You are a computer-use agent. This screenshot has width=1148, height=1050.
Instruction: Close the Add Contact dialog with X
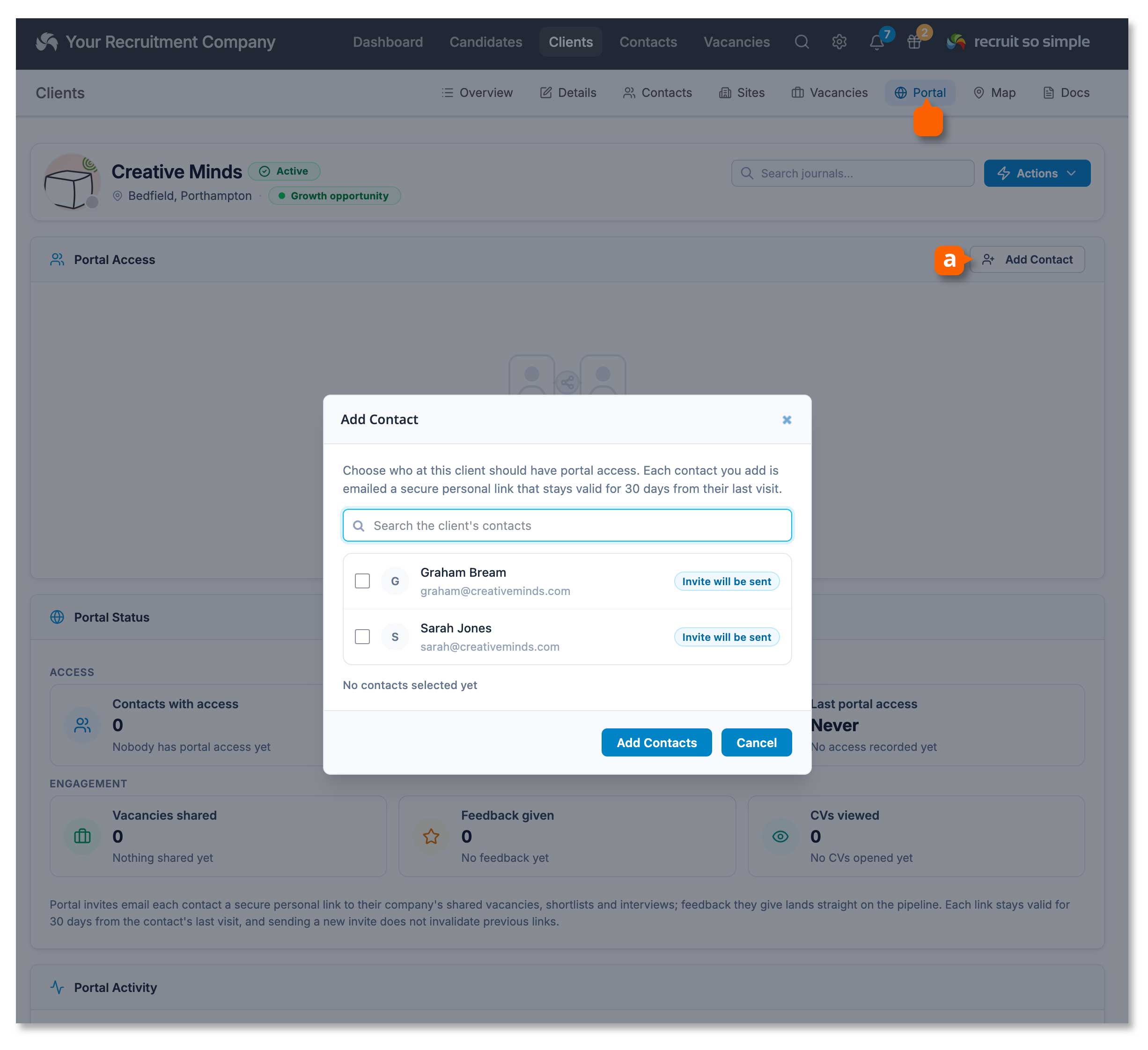[787, 419]
